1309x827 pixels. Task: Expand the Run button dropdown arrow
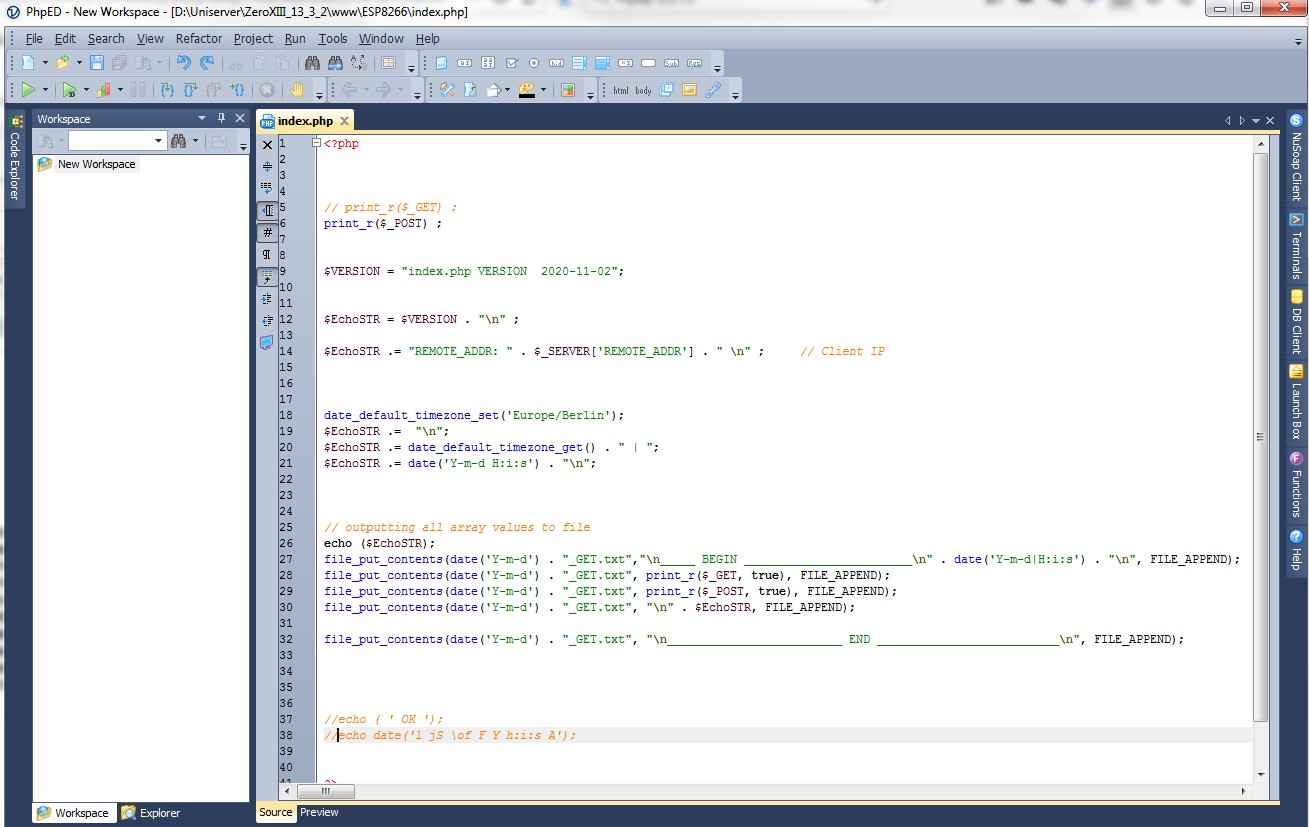[x=45, y=90]
